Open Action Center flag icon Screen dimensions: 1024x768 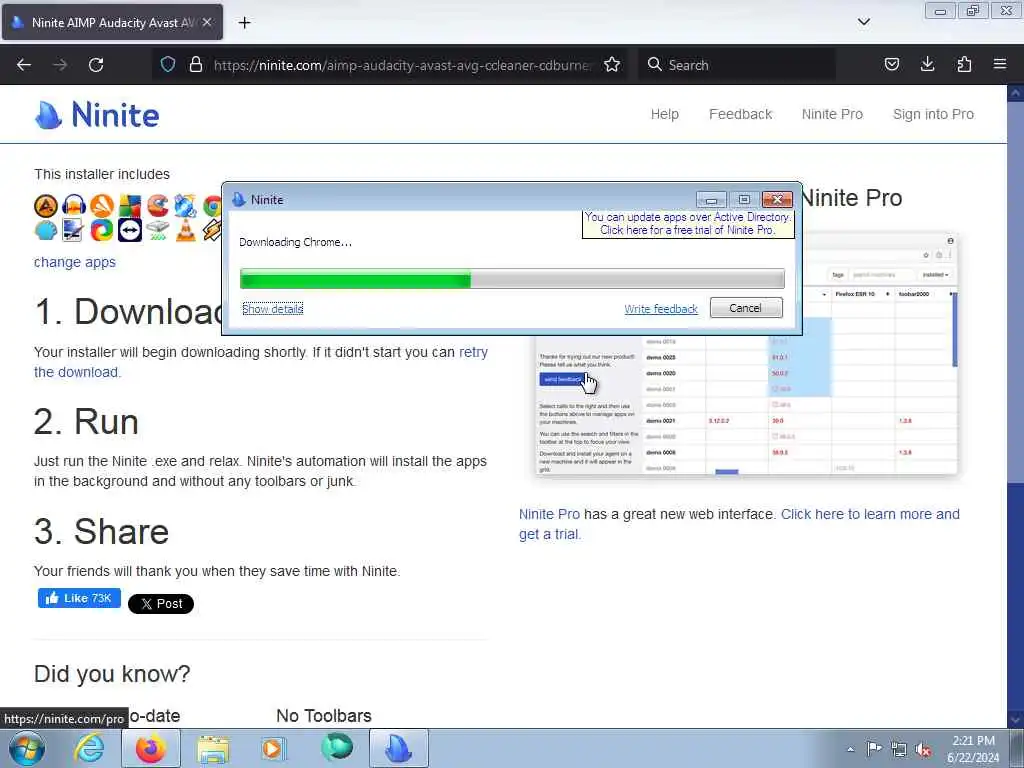tap(874, 749)
